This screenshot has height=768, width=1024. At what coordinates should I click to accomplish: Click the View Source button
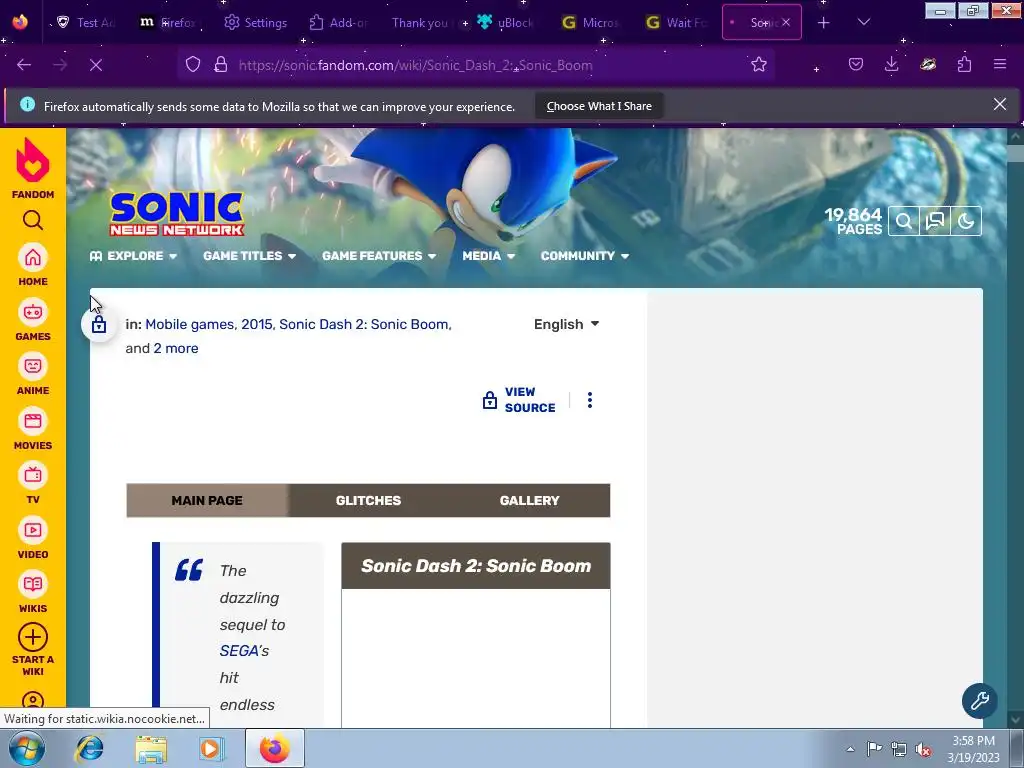pos(519,400)
